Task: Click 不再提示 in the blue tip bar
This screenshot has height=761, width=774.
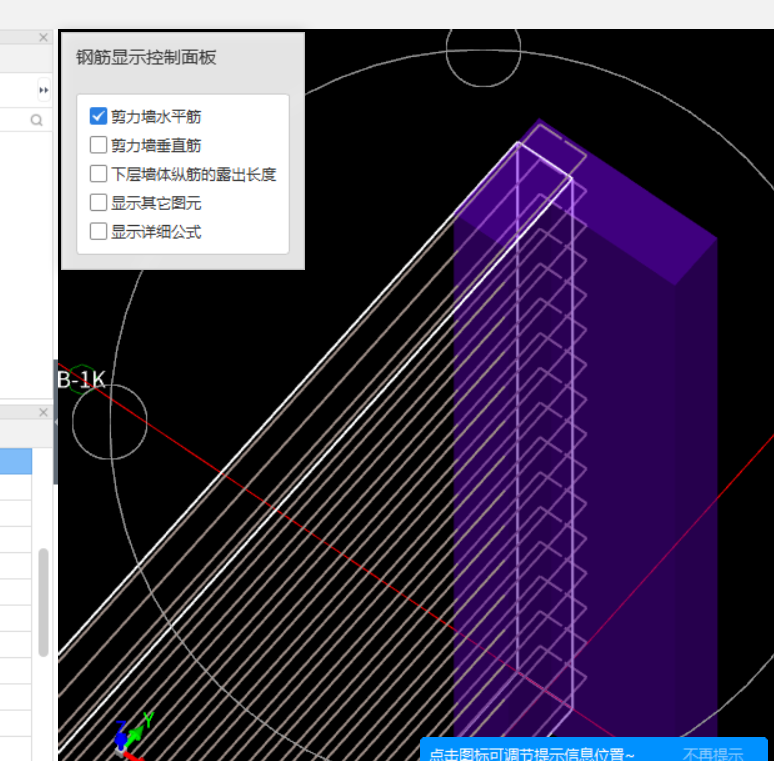Action: [712, 754]
